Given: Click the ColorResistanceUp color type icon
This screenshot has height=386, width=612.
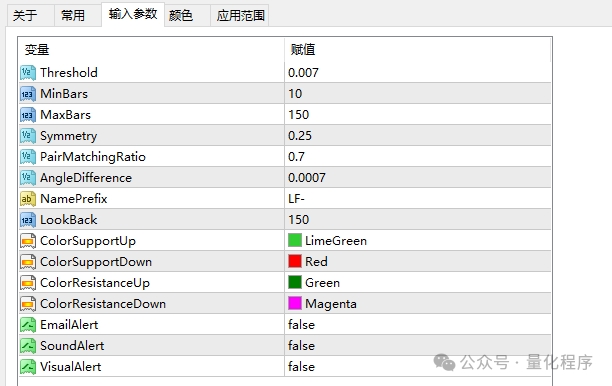Looking at the screenshot, I should point(28,283).
